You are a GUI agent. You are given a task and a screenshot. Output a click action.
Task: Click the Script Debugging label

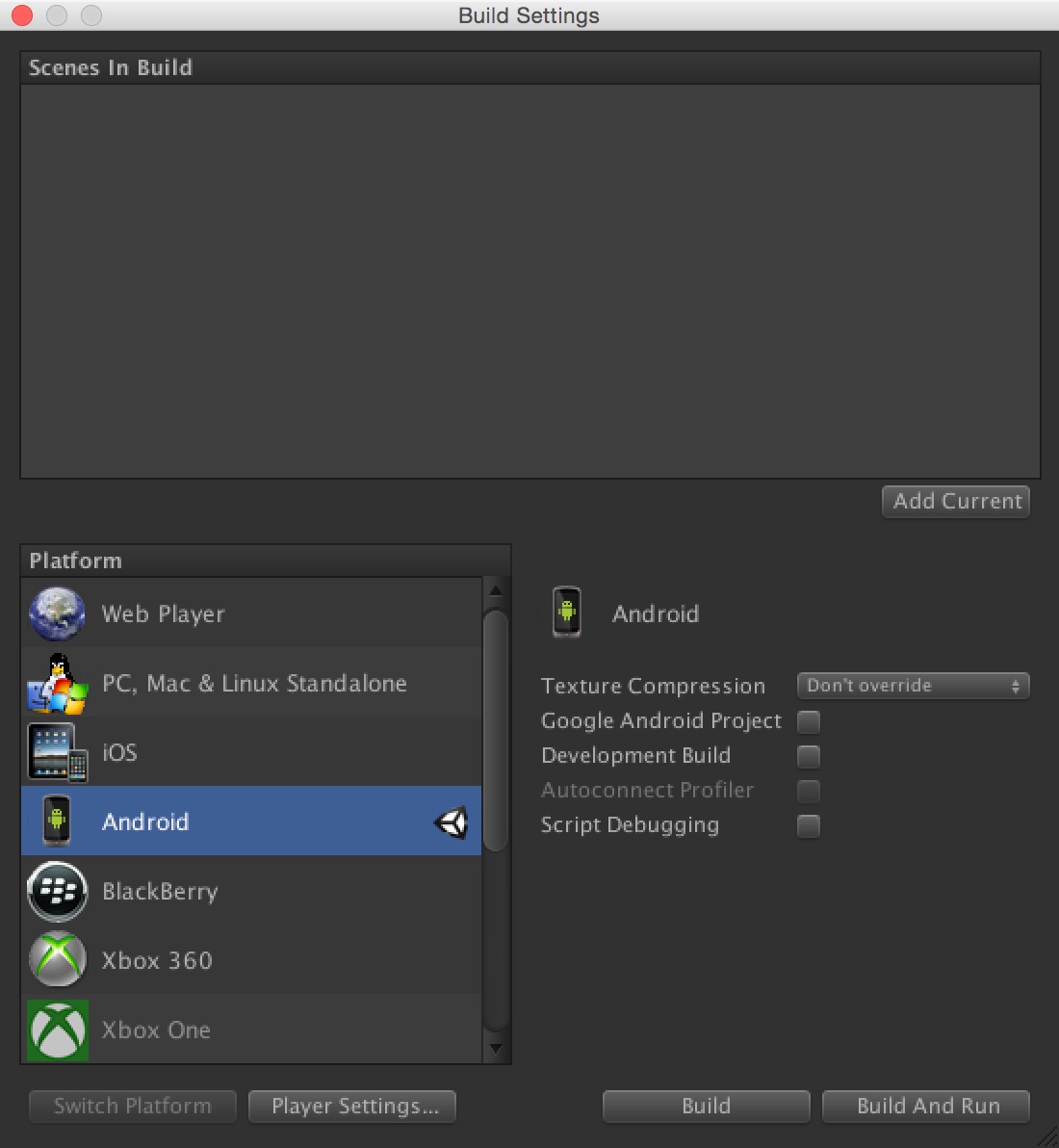point(630,825)
